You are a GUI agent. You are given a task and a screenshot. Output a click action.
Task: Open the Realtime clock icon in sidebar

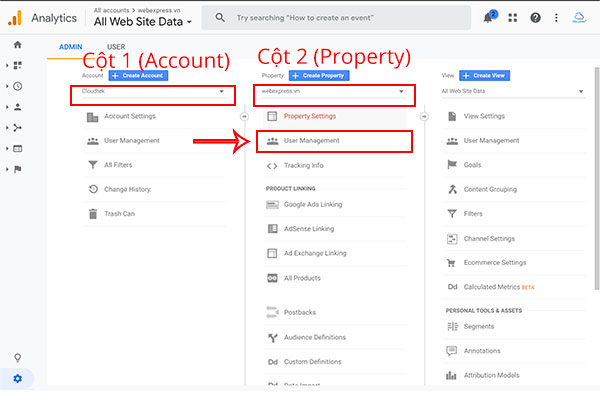[18, 86]
